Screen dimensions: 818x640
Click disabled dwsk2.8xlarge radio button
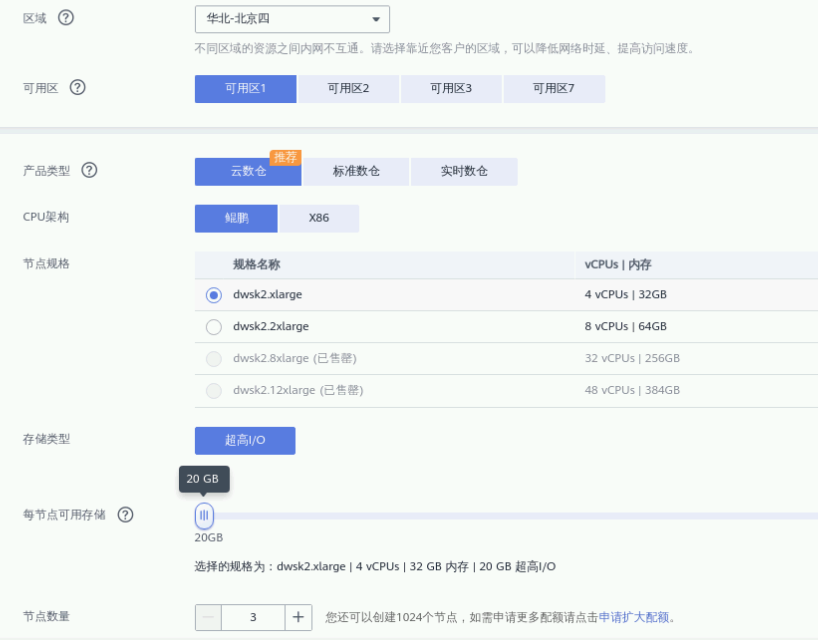[213, 359]
